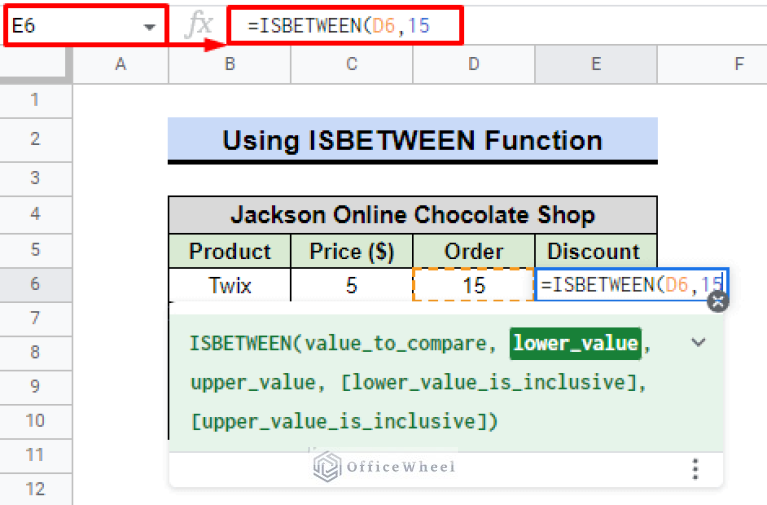
Task: Open the Name box dropdown arrow
Action: (150, 27)
